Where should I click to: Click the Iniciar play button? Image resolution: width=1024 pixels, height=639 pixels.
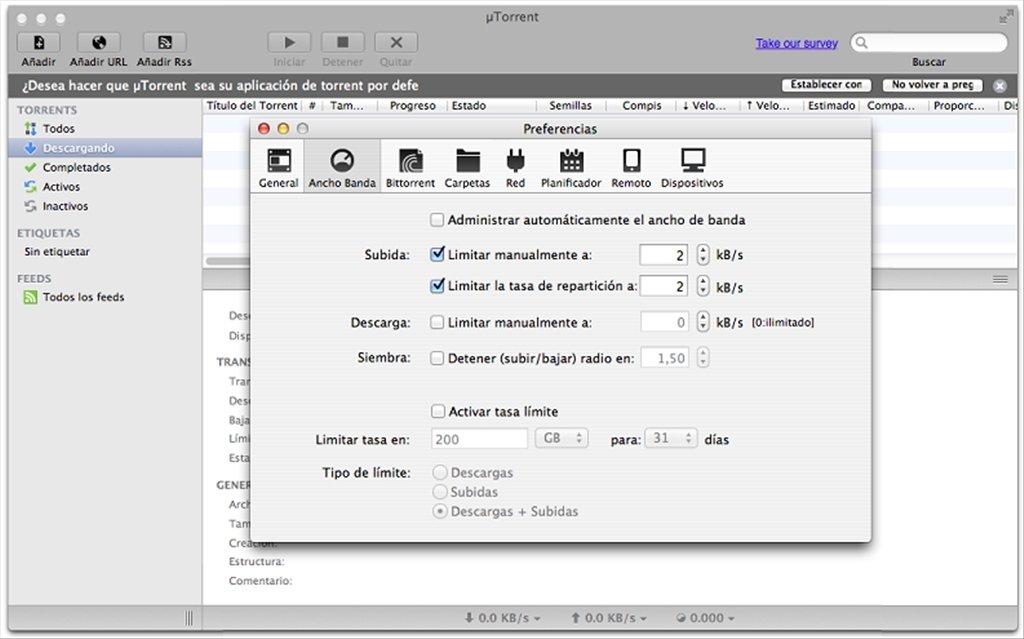point(289,42)
